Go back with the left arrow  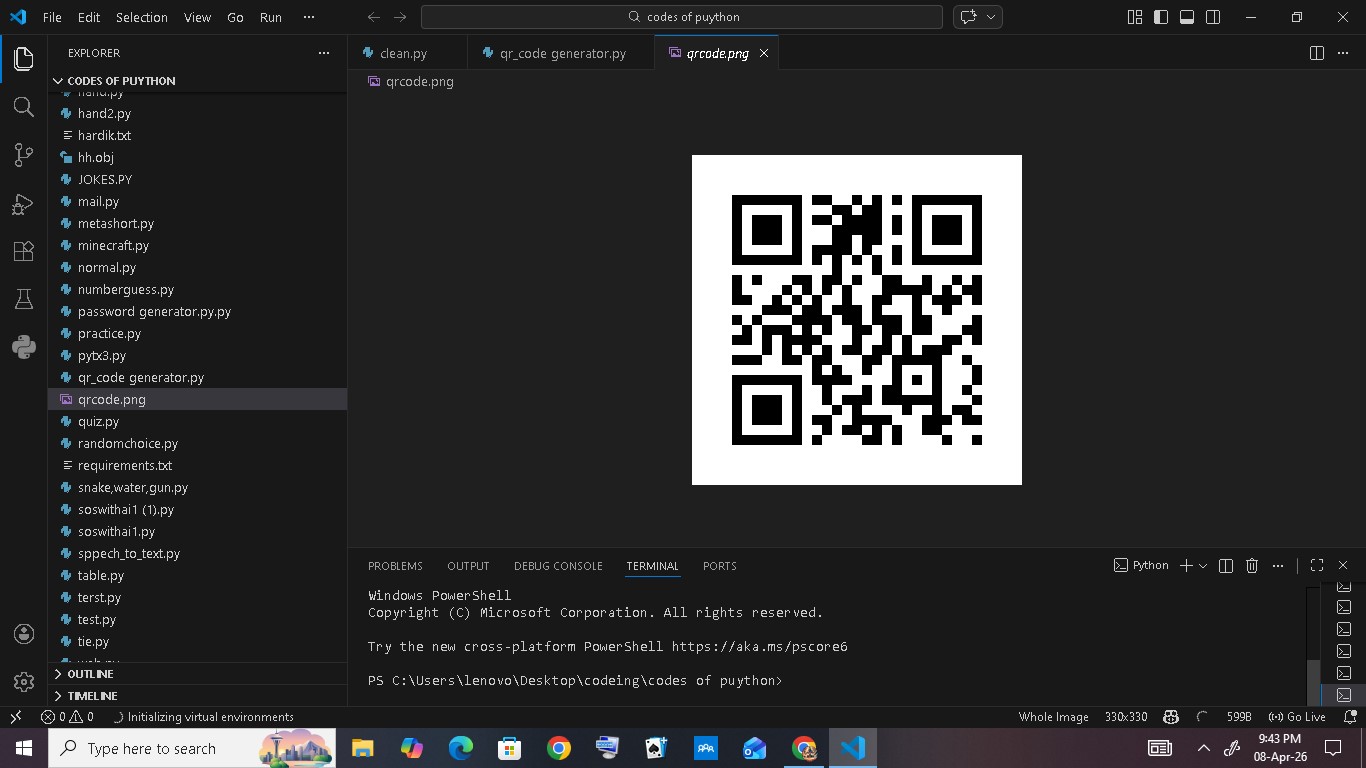[374, 17]
